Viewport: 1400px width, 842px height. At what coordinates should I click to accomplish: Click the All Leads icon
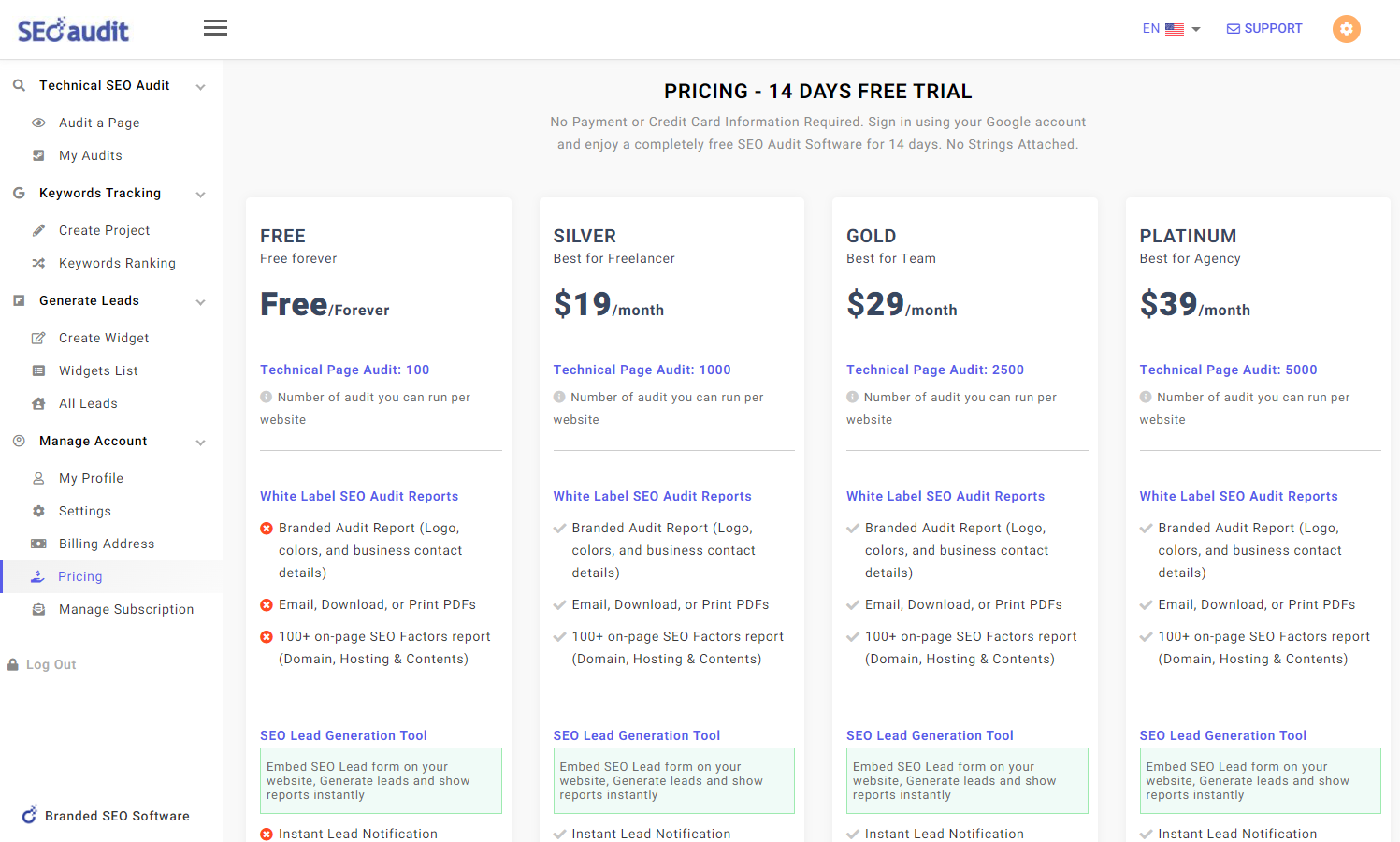37,403
